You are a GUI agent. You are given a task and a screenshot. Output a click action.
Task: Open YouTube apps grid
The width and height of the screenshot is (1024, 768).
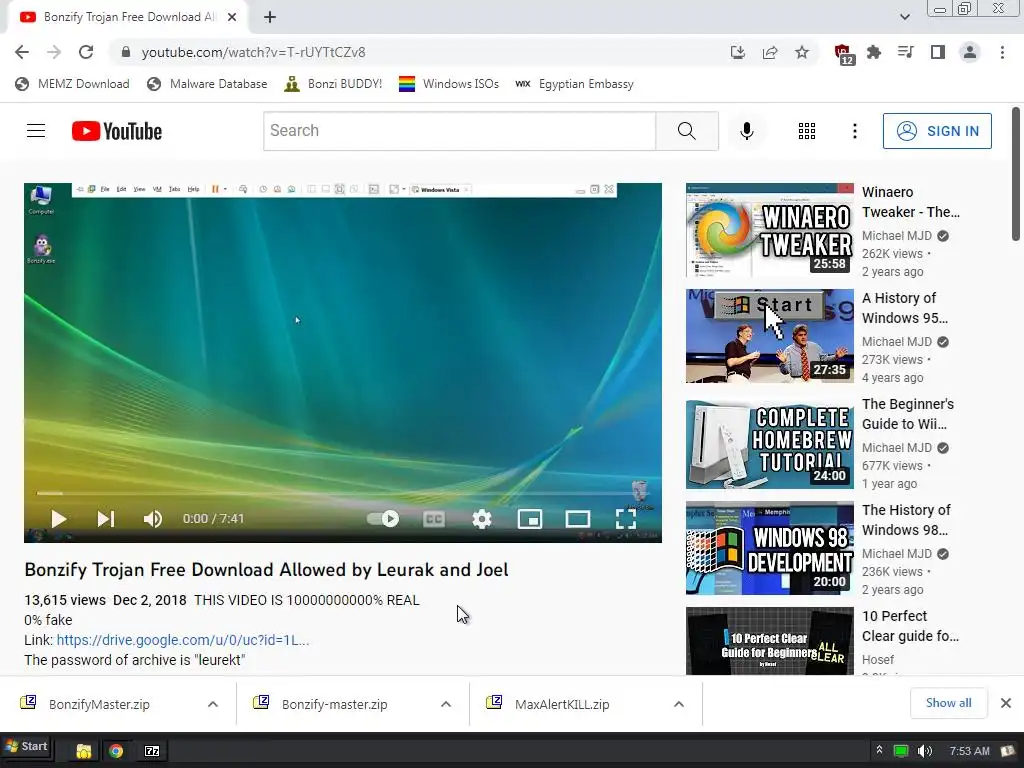point(807,131)
